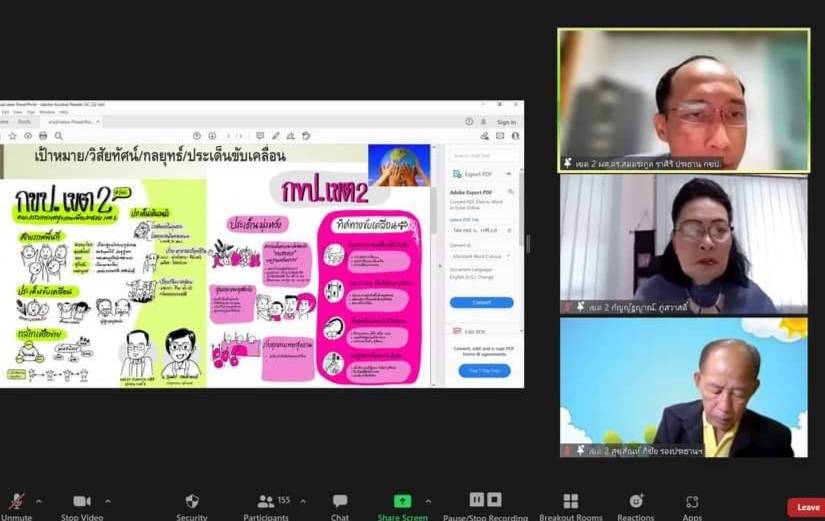
Task: Leave the meeting
Action: pos(807,507)
